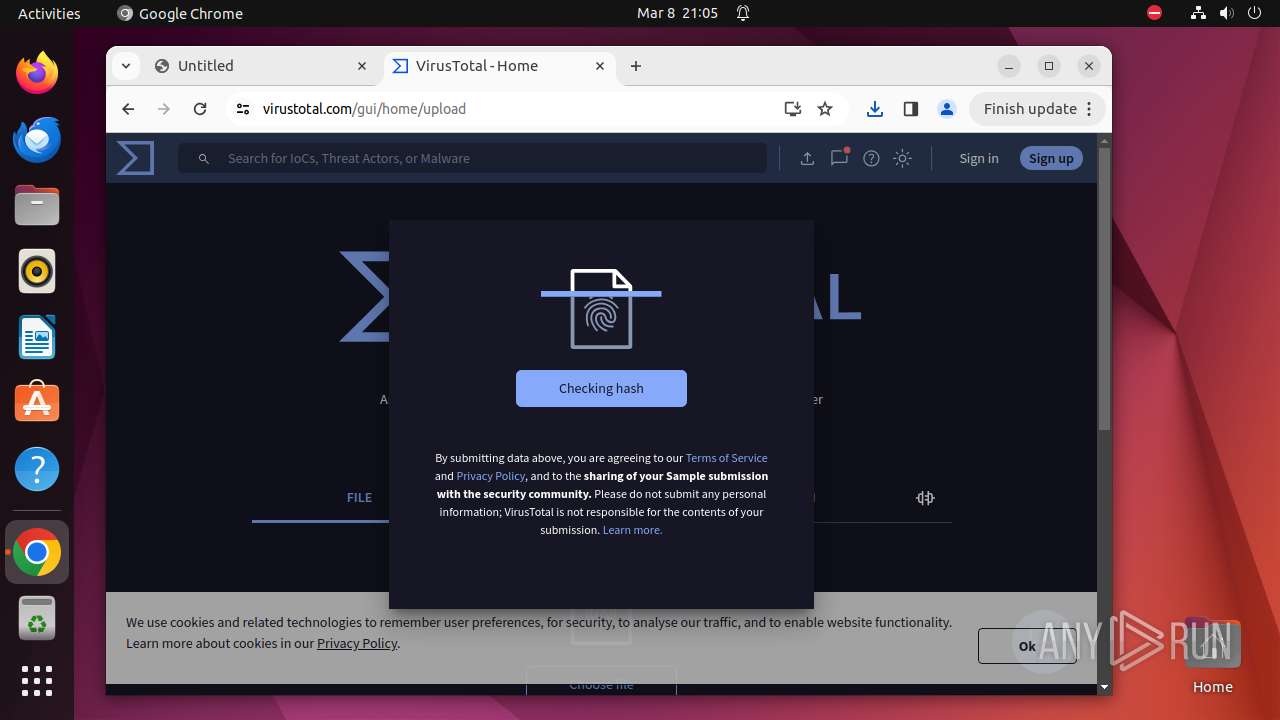Click the scrollbar down arrow
The height and width of the screenshot is (720, 1280).
click(x=1104, y=687)
